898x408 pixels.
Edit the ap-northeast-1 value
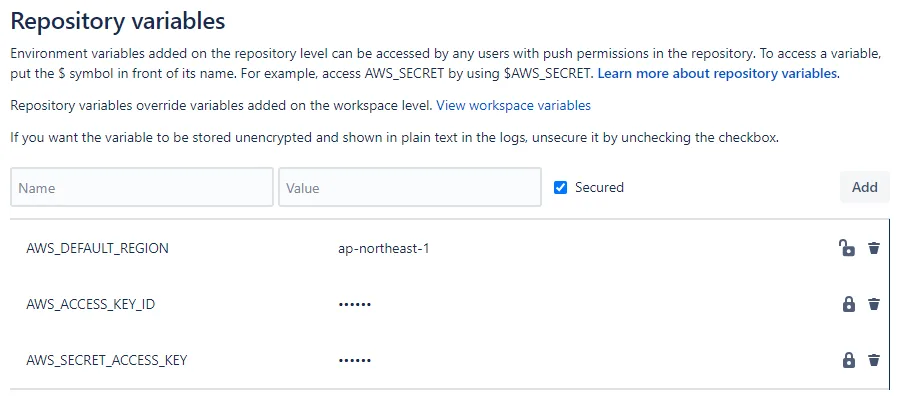(x=383, y=249)
